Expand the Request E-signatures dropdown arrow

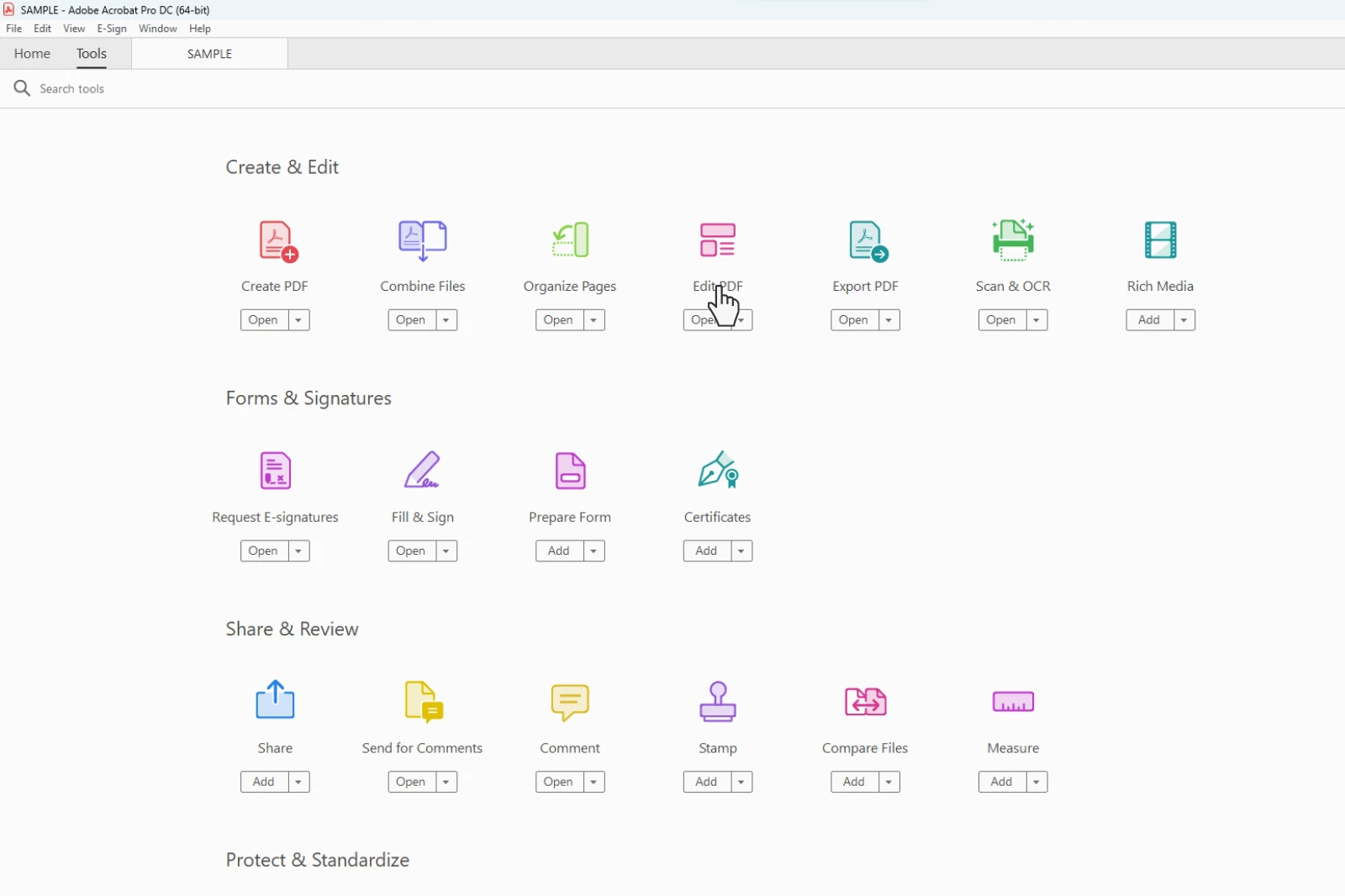[x=299, y=551]
